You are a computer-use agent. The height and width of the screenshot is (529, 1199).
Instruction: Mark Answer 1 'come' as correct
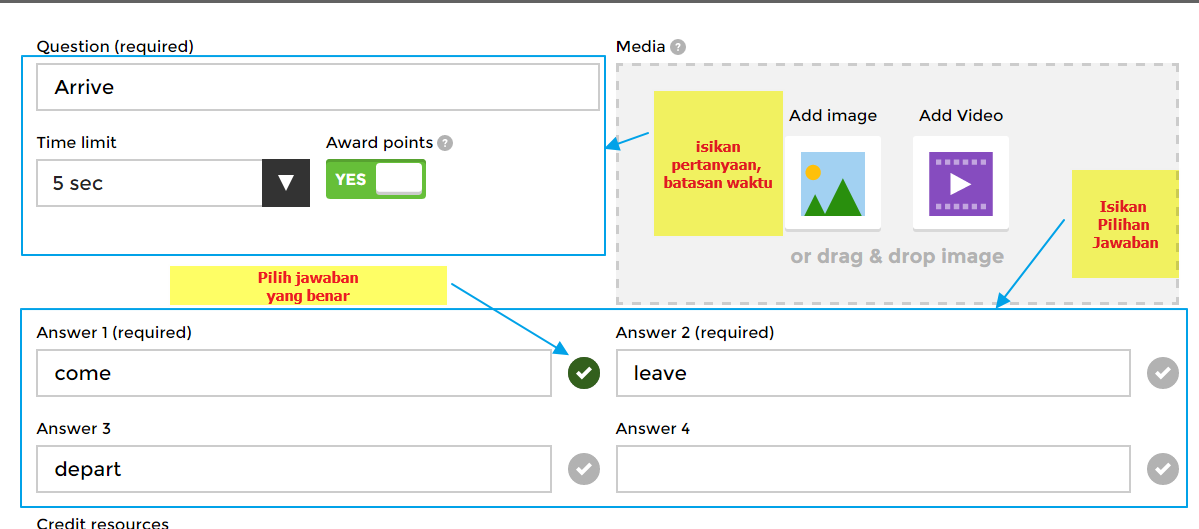tap(584, 373)
